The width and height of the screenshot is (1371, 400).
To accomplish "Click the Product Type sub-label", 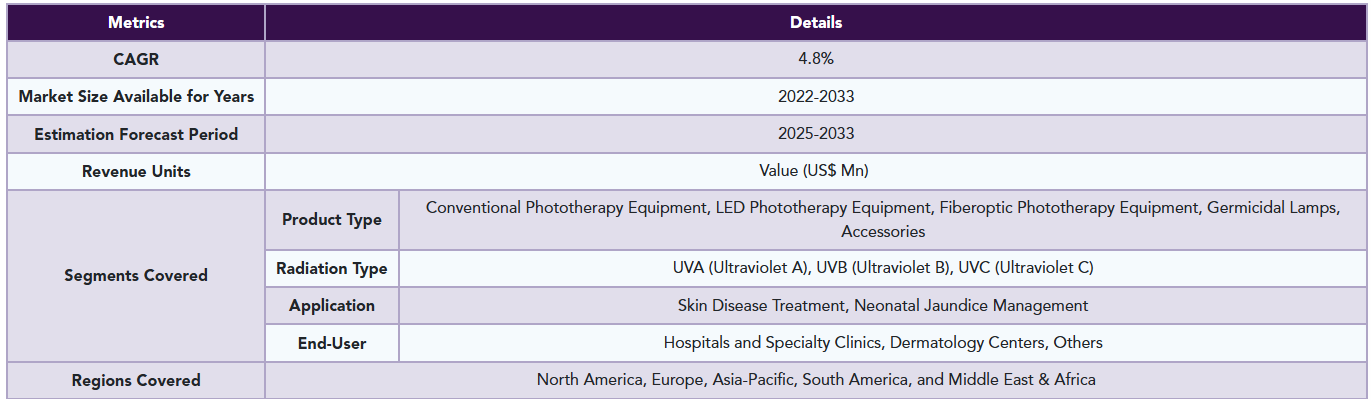I will [x=332, y=220].
